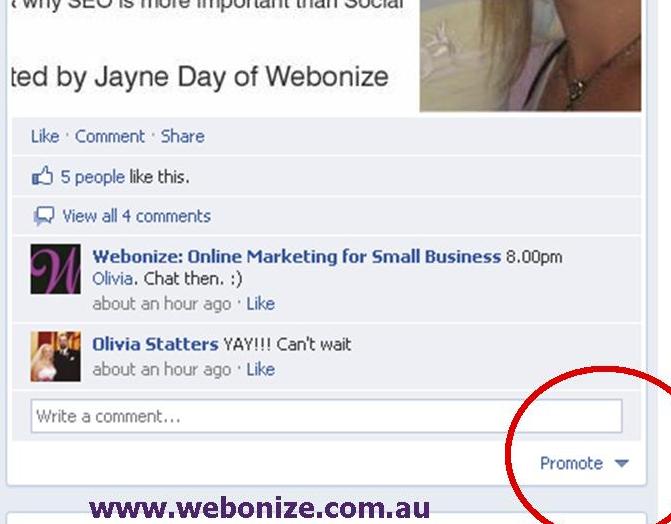671x524 pixels.
Task: Focus the Write a comment field
Action: (x=326, y=416)
